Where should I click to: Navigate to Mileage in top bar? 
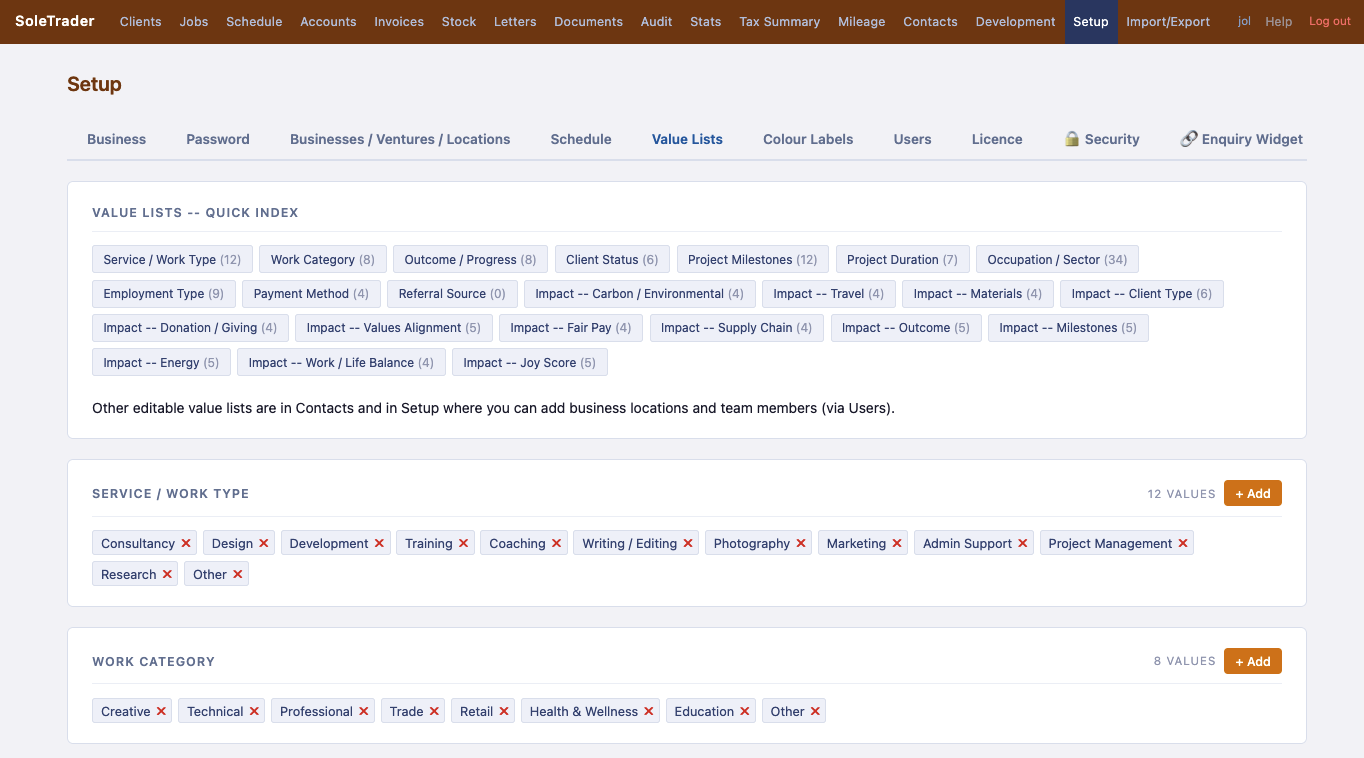coord(862,21)
